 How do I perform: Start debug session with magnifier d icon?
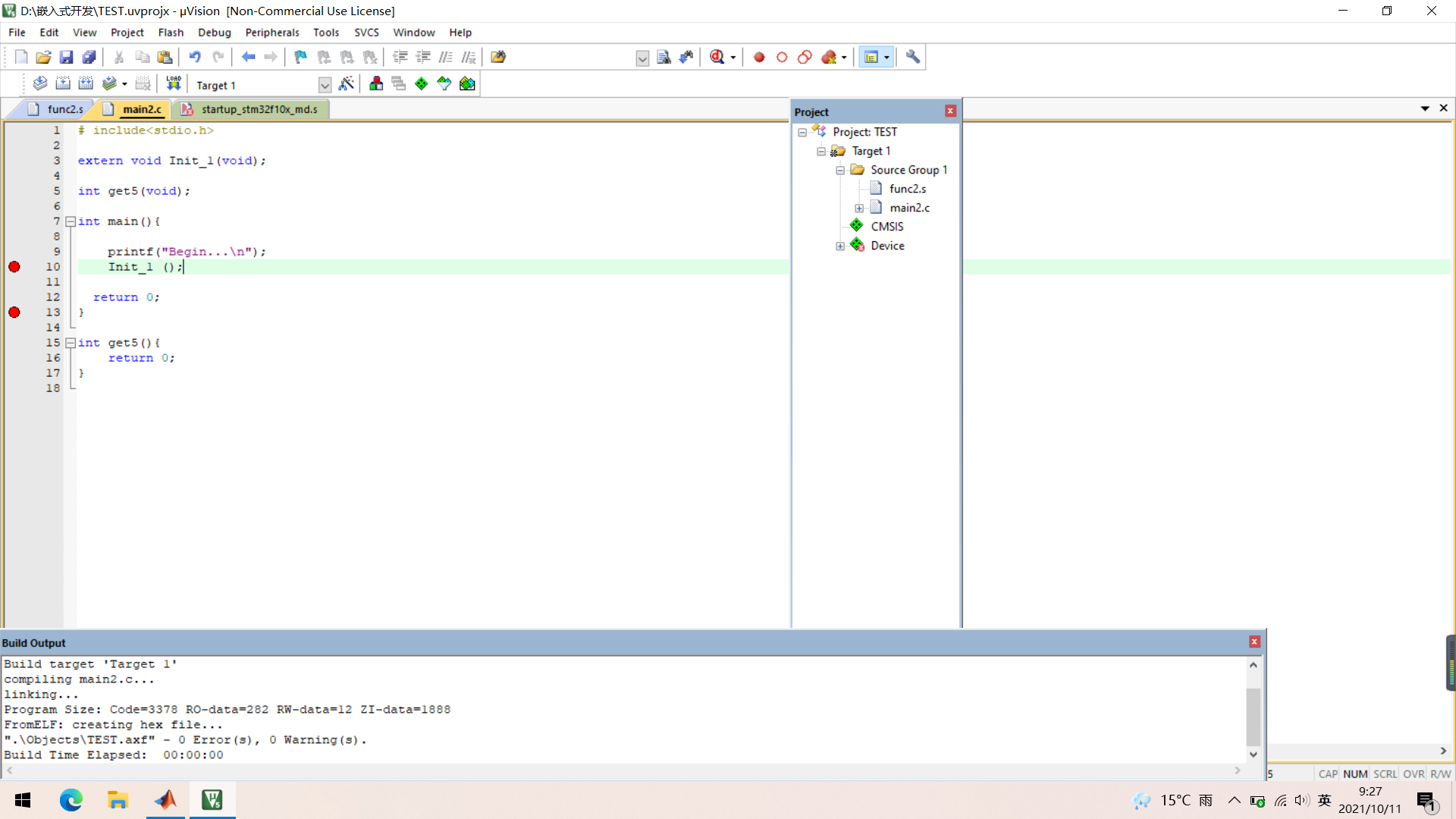717,57
